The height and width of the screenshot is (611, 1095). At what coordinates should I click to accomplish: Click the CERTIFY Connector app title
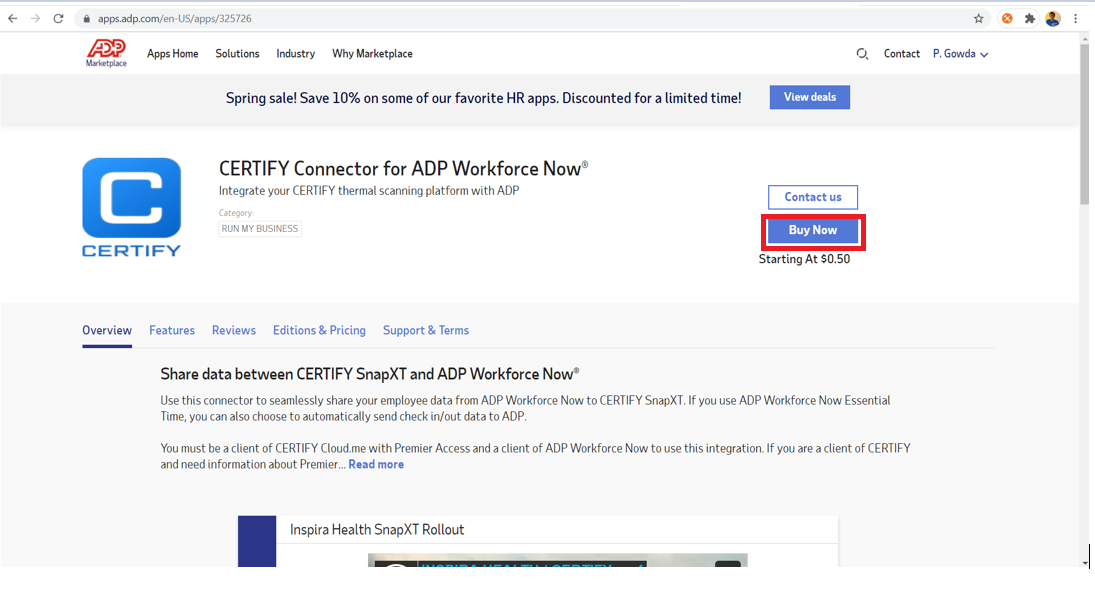pos(404,168)
